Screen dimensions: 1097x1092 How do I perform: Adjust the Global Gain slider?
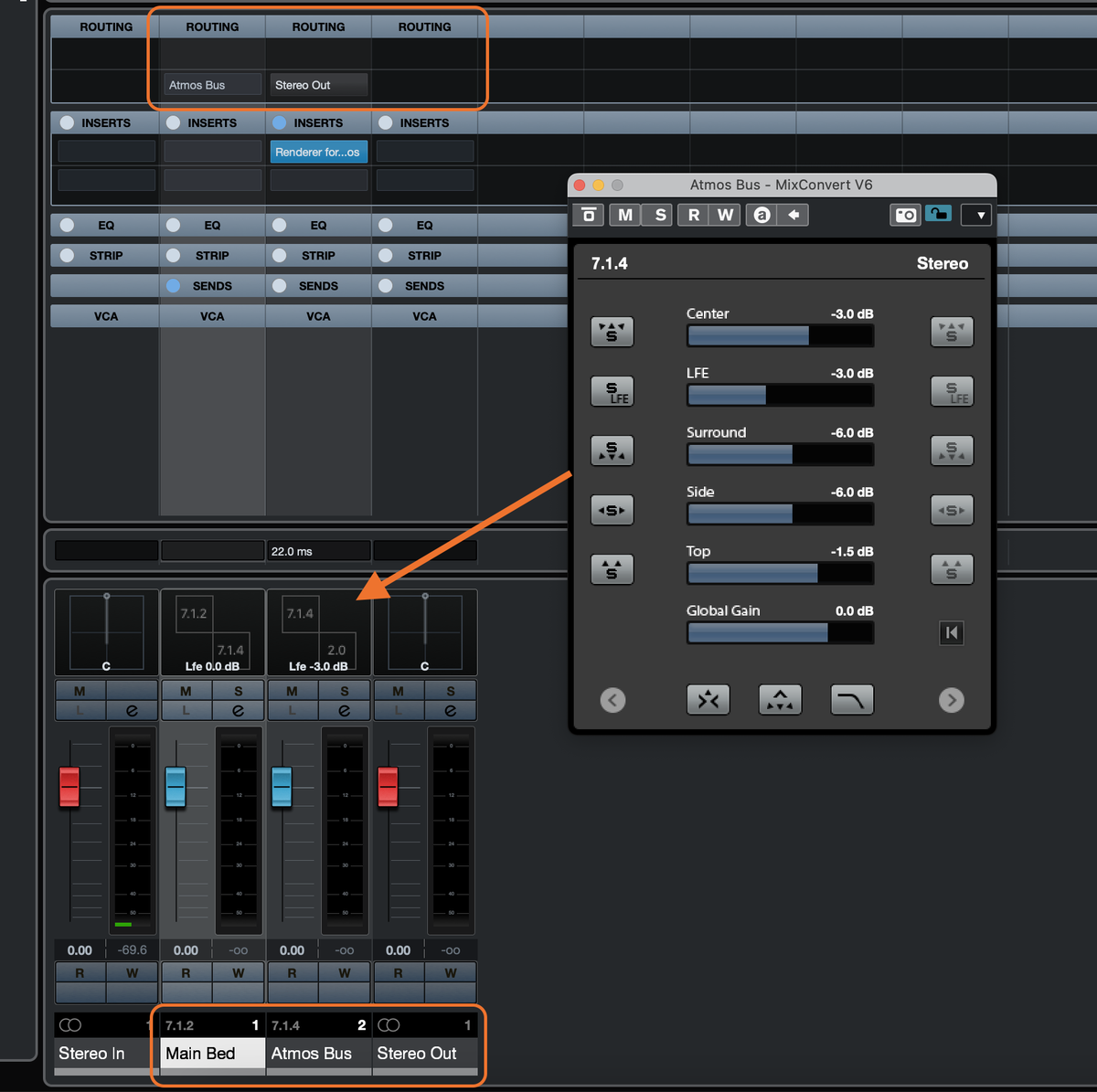[x=780, y=632]
